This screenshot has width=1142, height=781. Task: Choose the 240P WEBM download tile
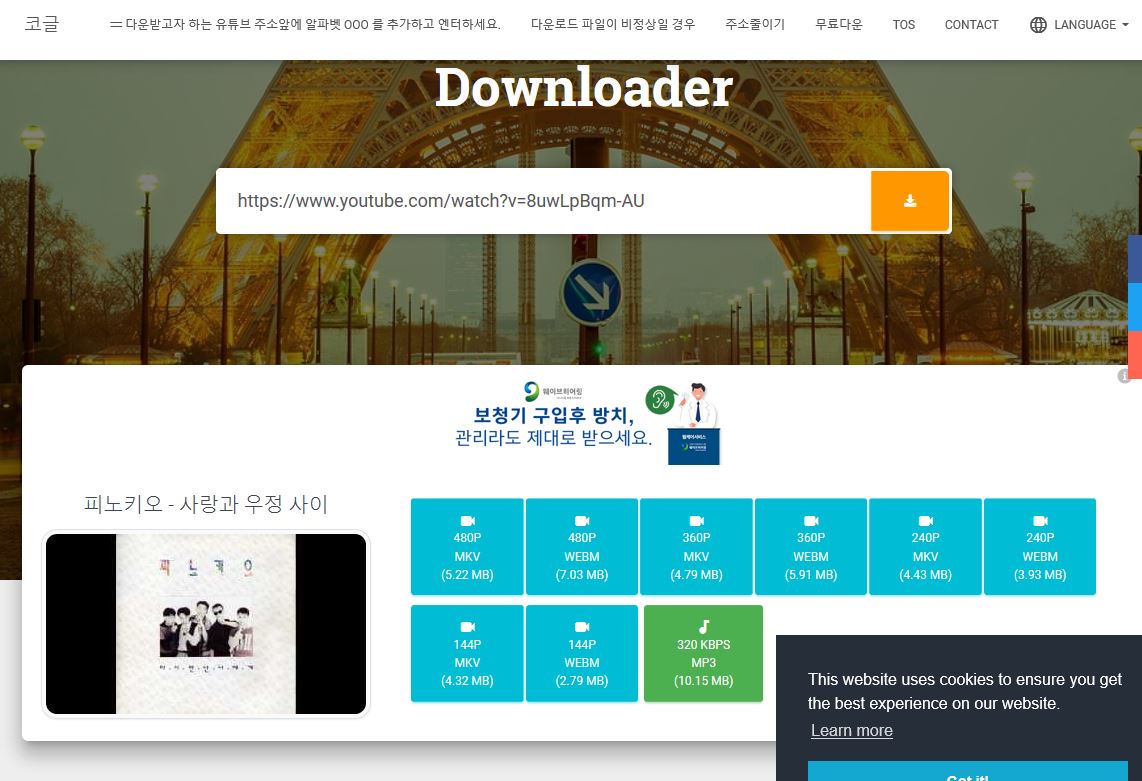click(1040, 547)
